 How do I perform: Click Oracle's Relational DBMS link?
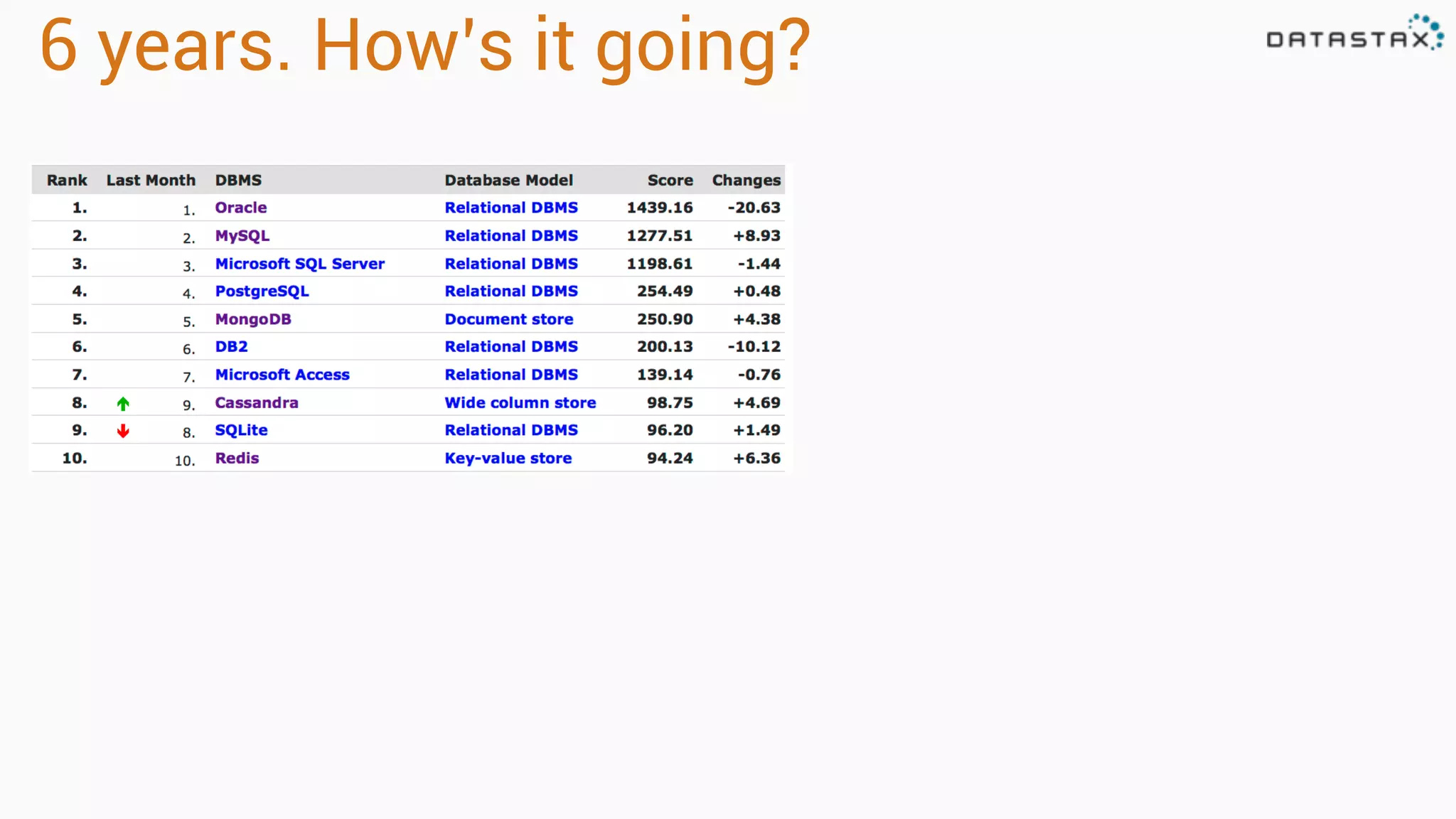(x=510, y=208)
